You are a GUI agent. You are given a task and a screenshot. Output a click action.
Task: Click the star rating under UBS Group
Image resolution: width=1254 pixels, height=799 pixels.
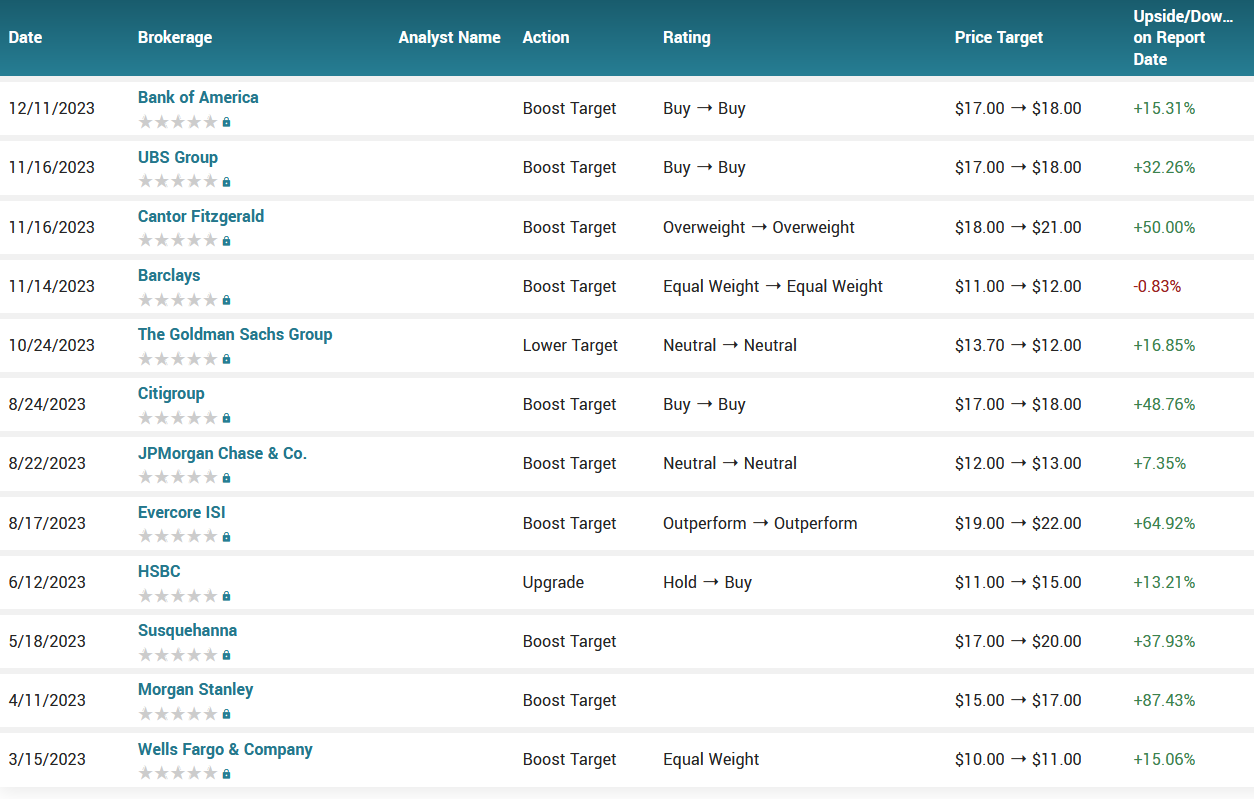coord(178,181)
